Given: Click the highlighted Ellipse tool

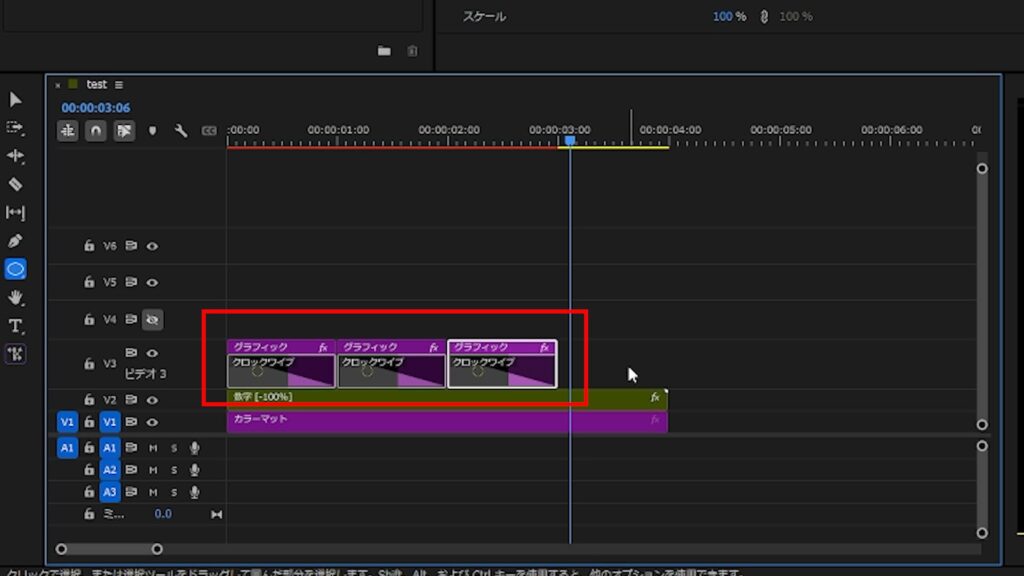Looking at the screenshot, I should tap(15, 269).
